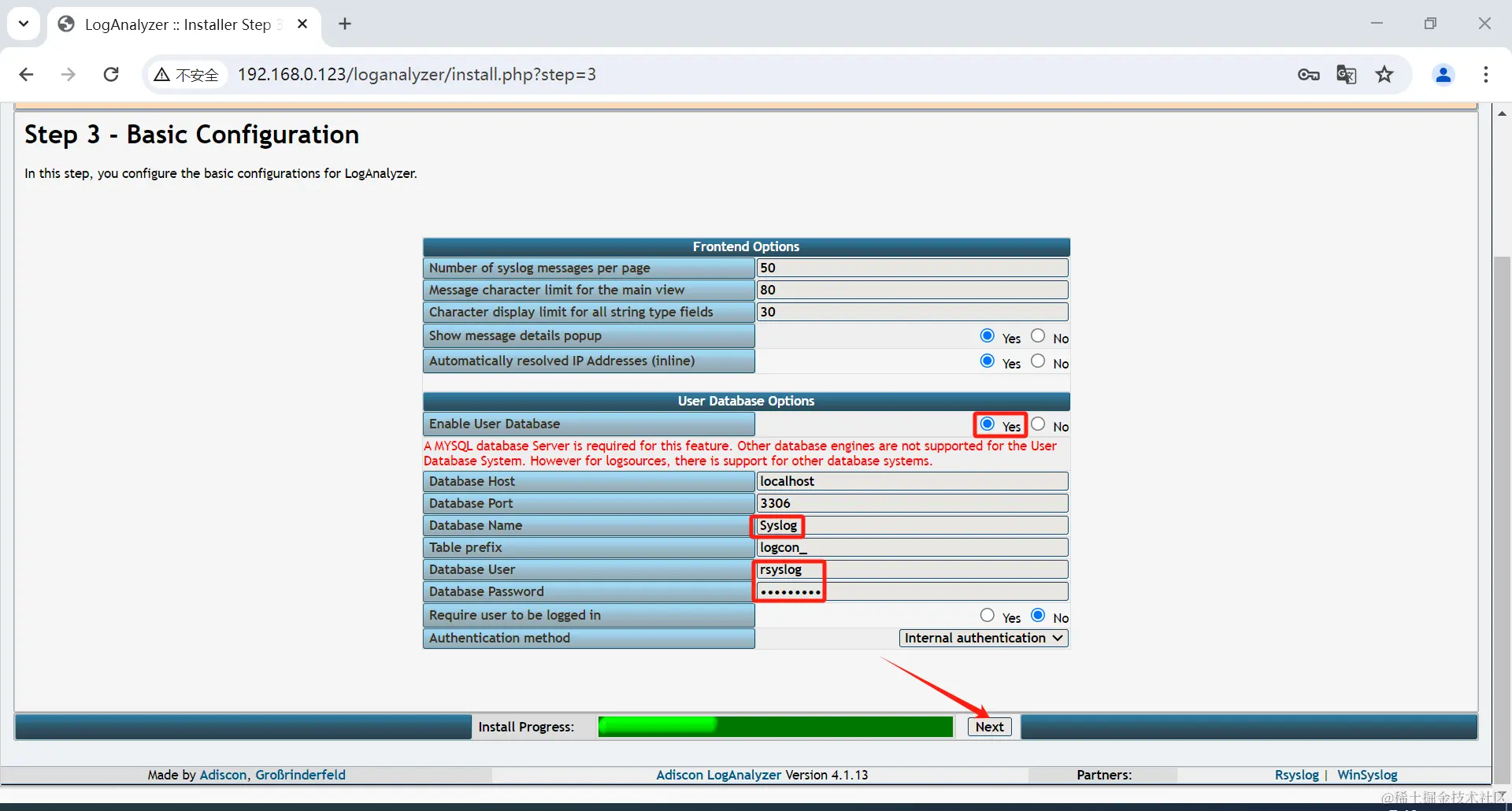This screenshot has width=1512, height=811.
Task: Disable User Database by selecting No
Action: (1038, 424)
